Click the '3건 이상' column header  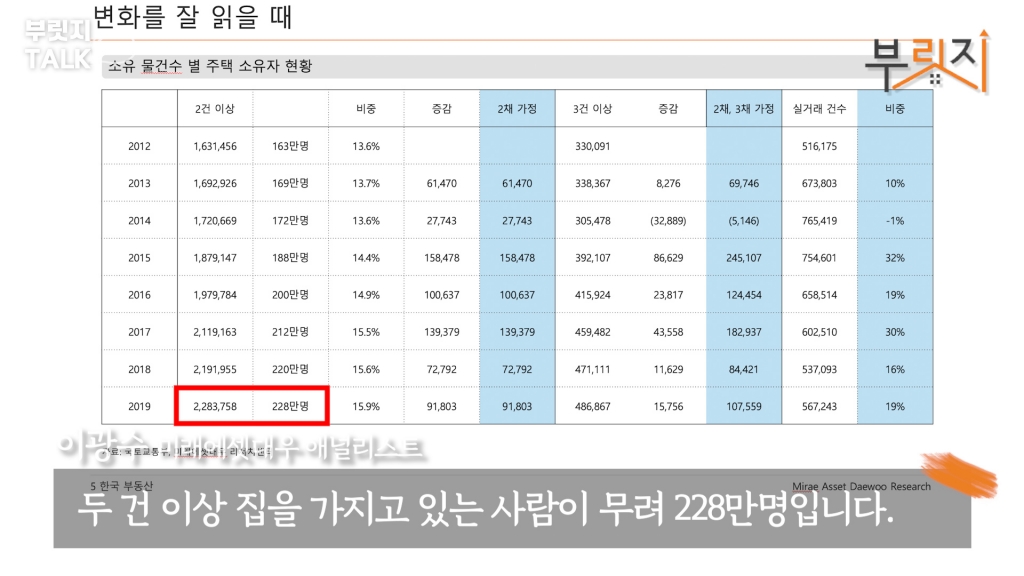click(592, 108)
